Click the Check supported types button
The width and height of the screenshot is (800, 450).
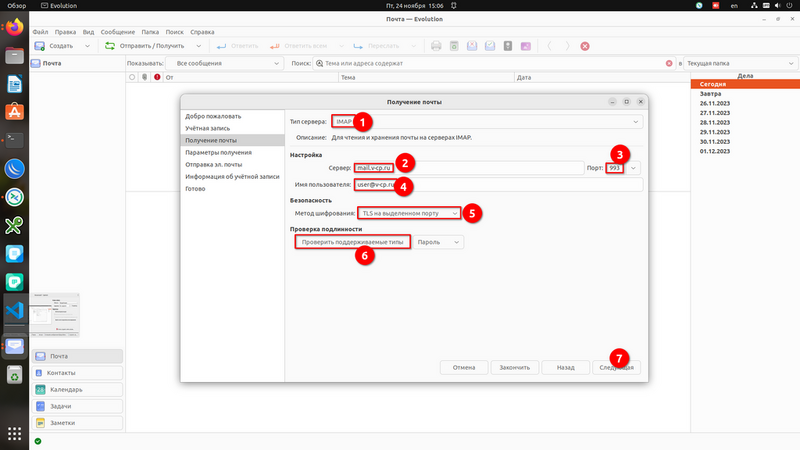point(351,241)
